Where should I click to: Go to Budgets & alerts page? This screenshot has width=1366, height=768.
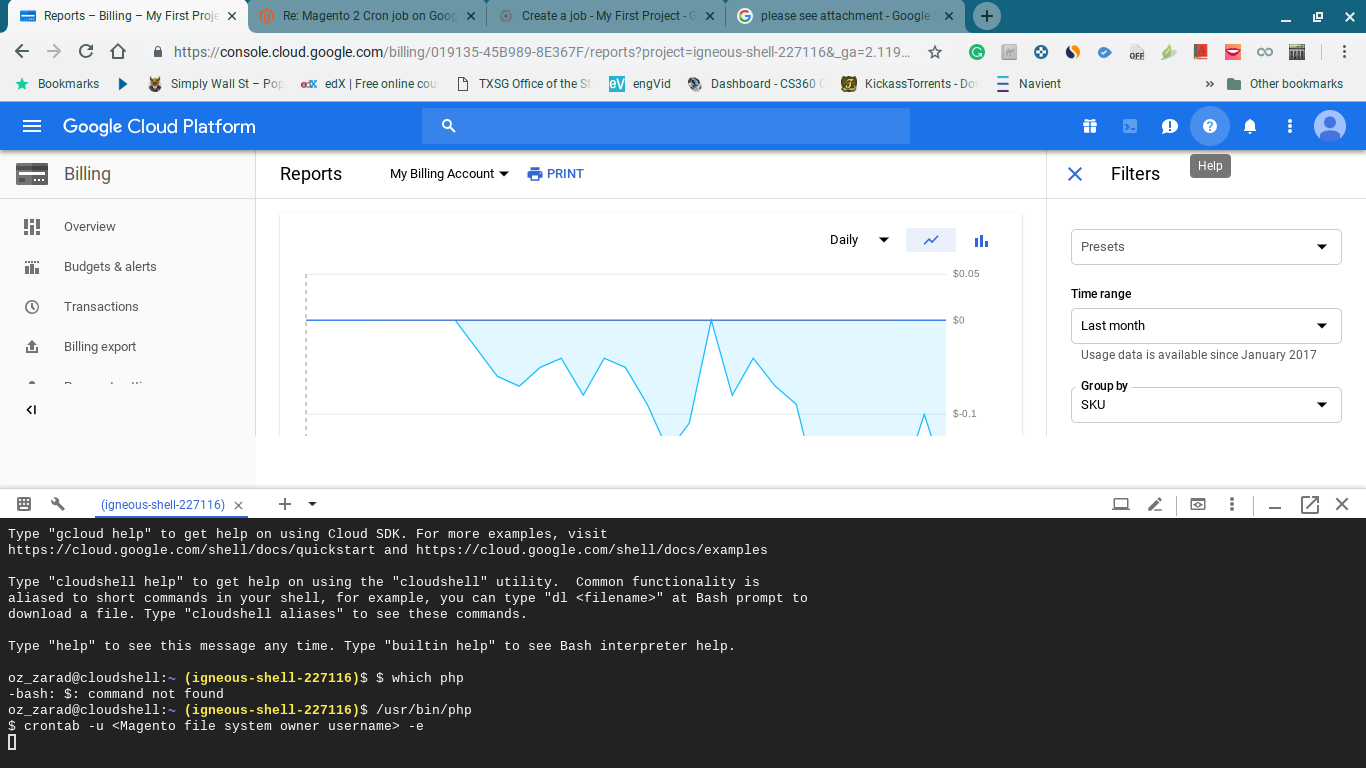110,267
